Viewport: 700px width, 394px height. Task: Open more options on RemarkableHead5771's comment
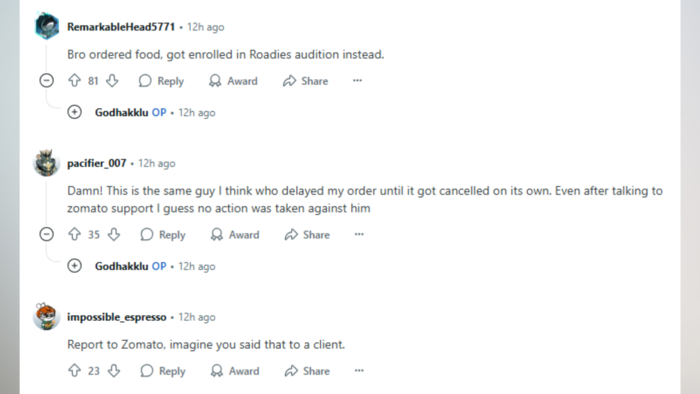357,81
